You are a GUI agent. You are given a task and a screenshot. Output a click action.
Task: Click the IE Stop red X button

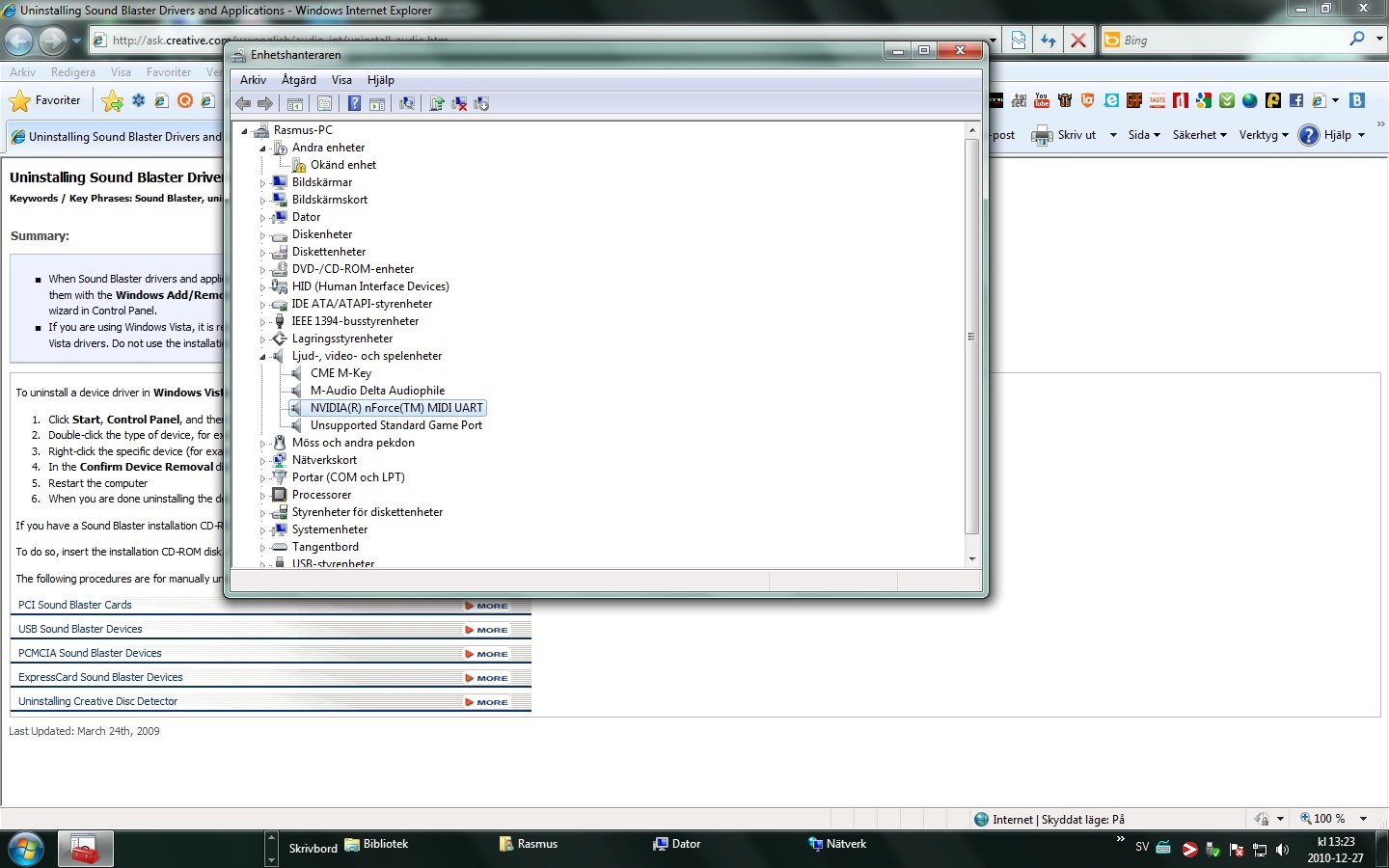click(x=1078, y=41)
